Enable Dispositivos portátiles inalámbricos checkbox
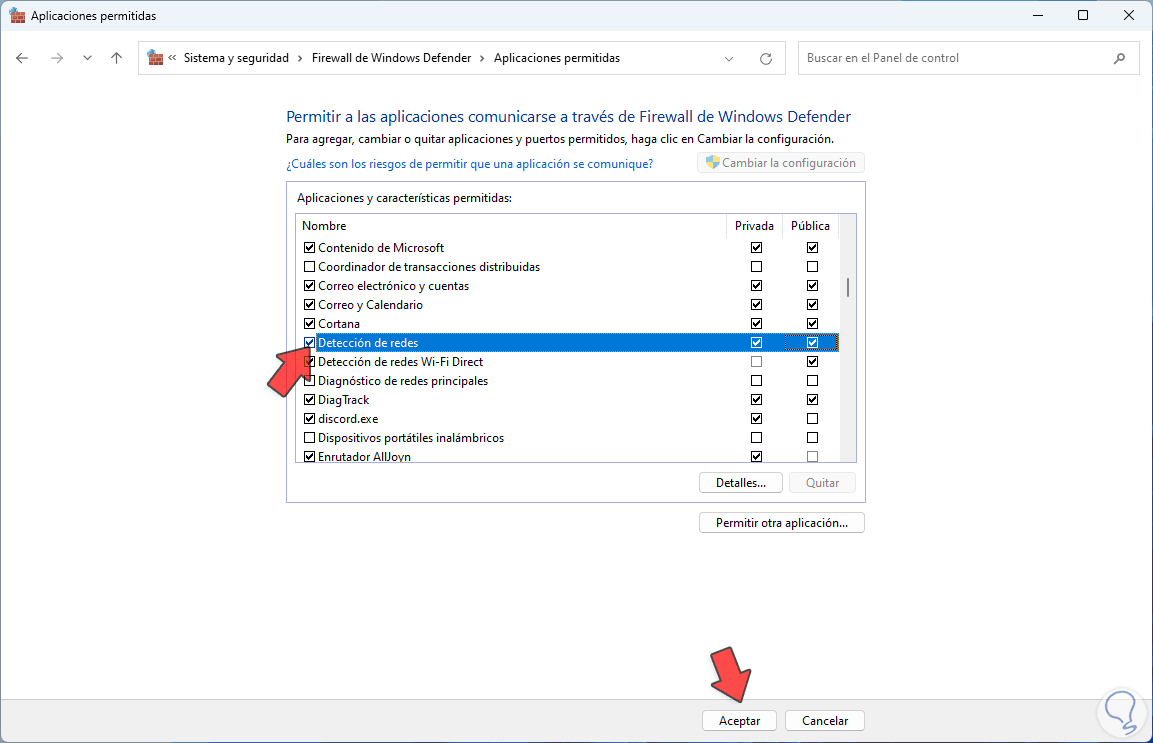 tap(310, 438)
